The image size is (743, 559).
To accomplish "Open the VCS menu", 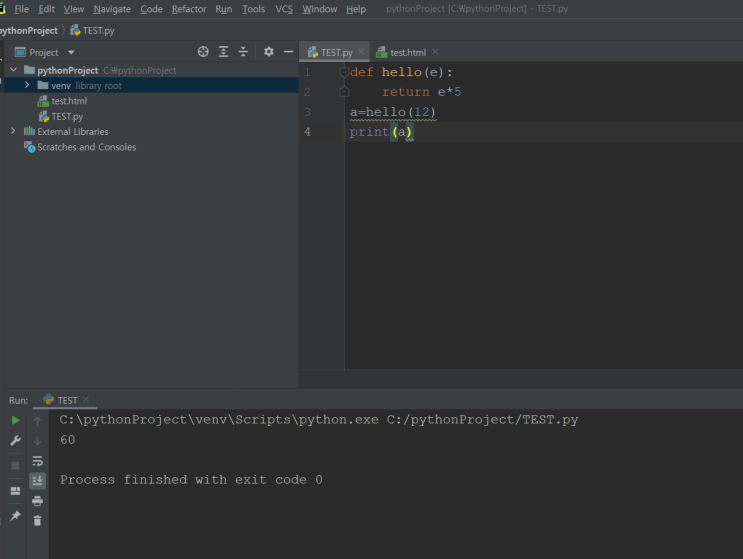I will 284,9.
